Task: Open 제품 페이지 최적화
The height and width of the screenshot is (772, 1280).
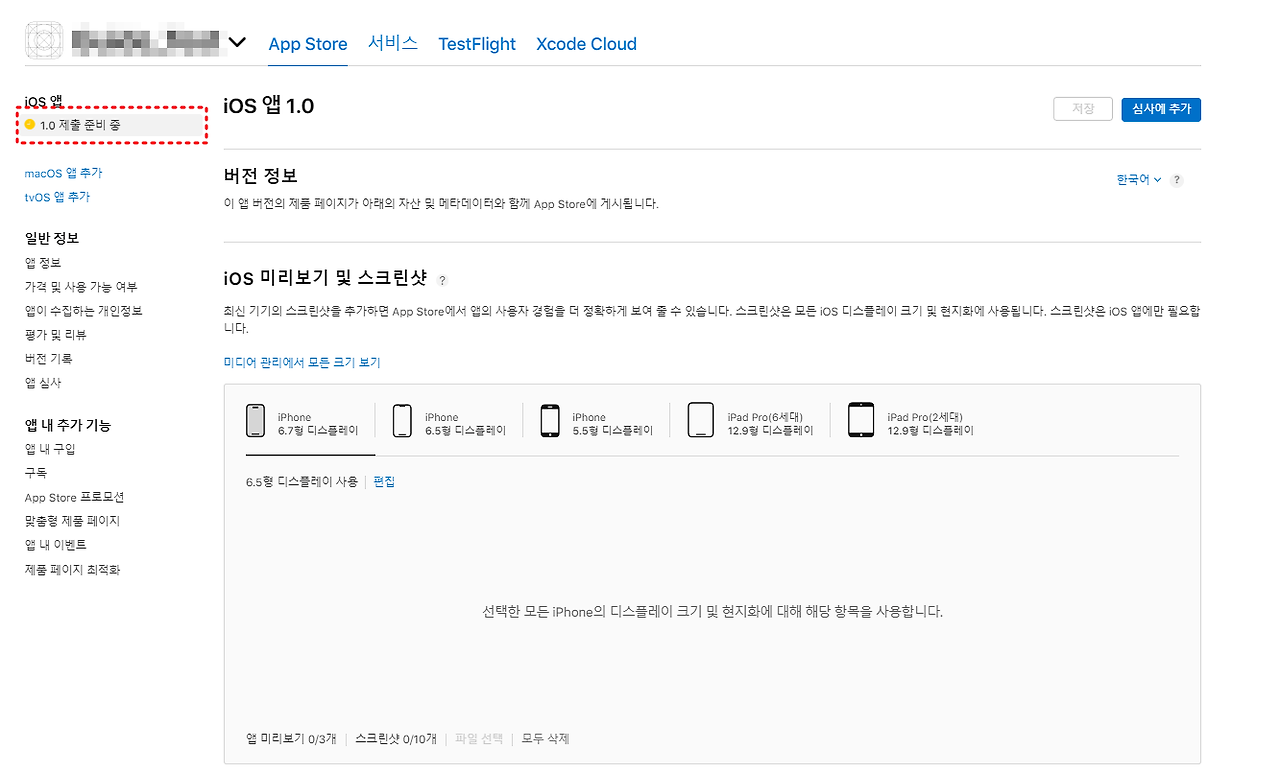Action: point(72,570)
